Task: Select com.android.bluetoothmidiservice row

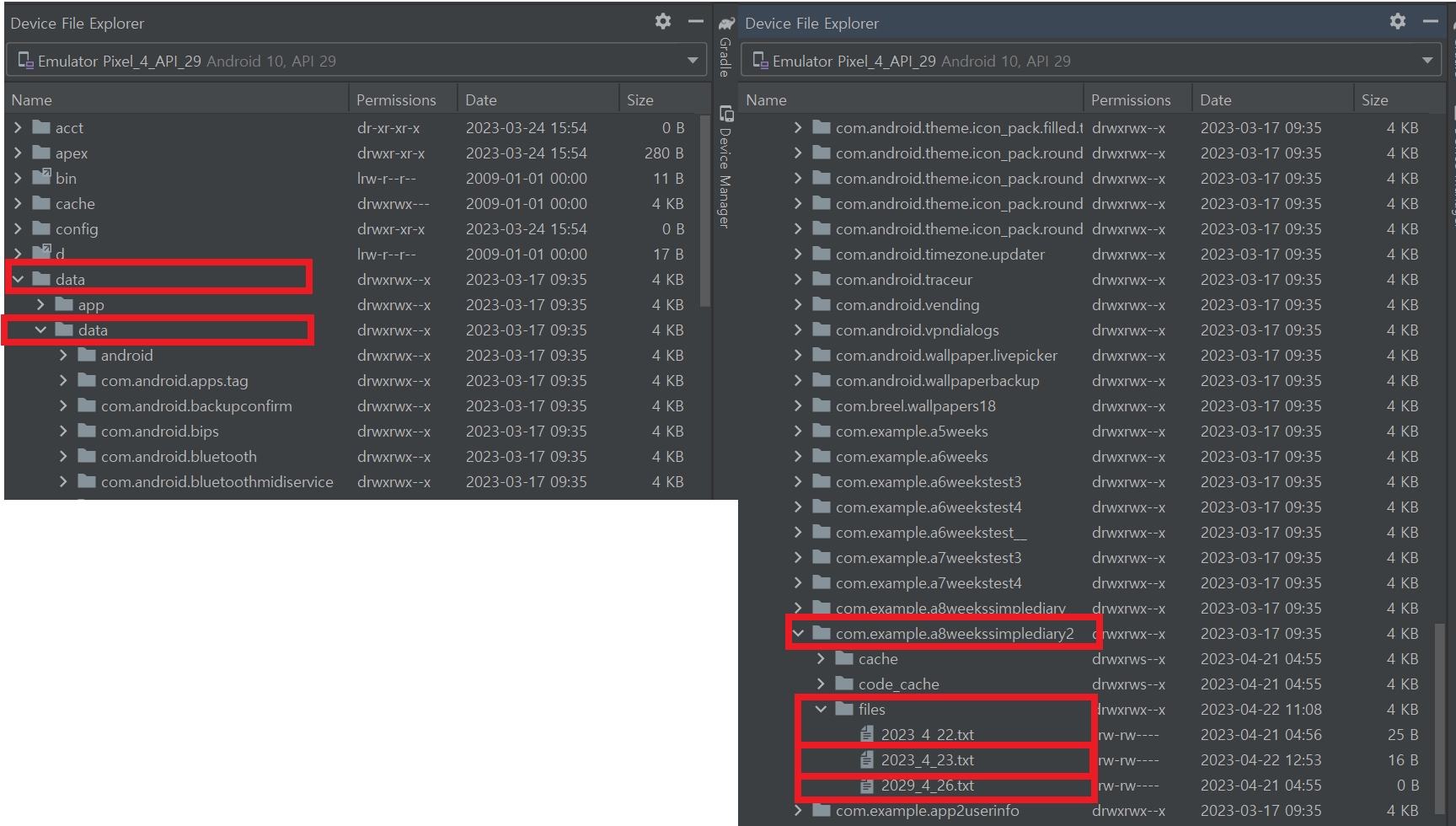Action: [x=354, y=481]
